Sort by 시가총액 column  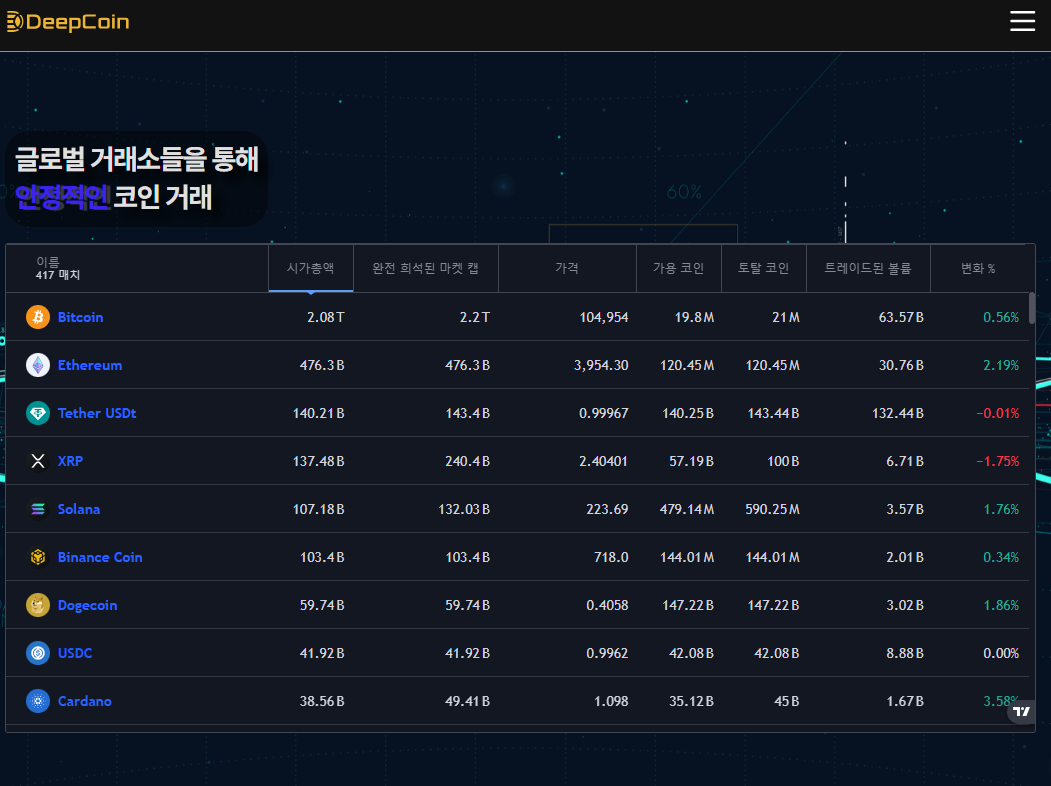tap(310, 268)
